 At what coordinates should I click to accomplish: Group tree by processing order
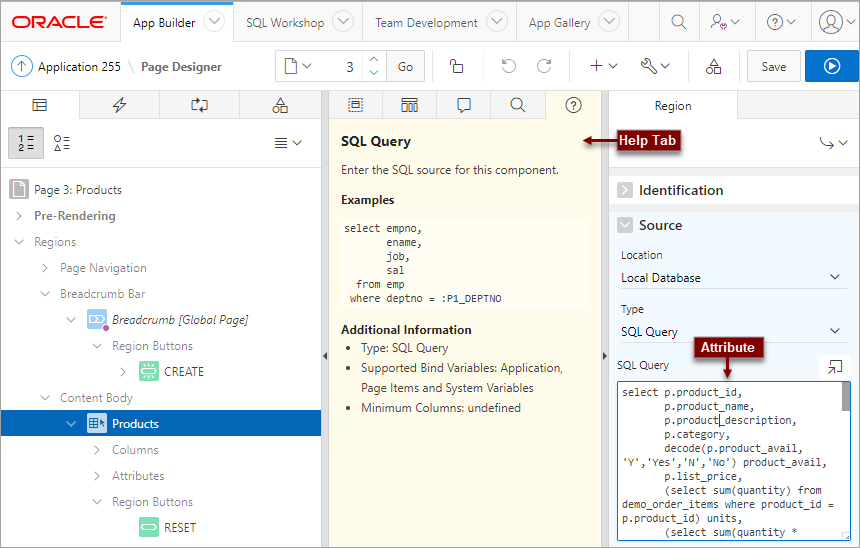click(26, 143)
